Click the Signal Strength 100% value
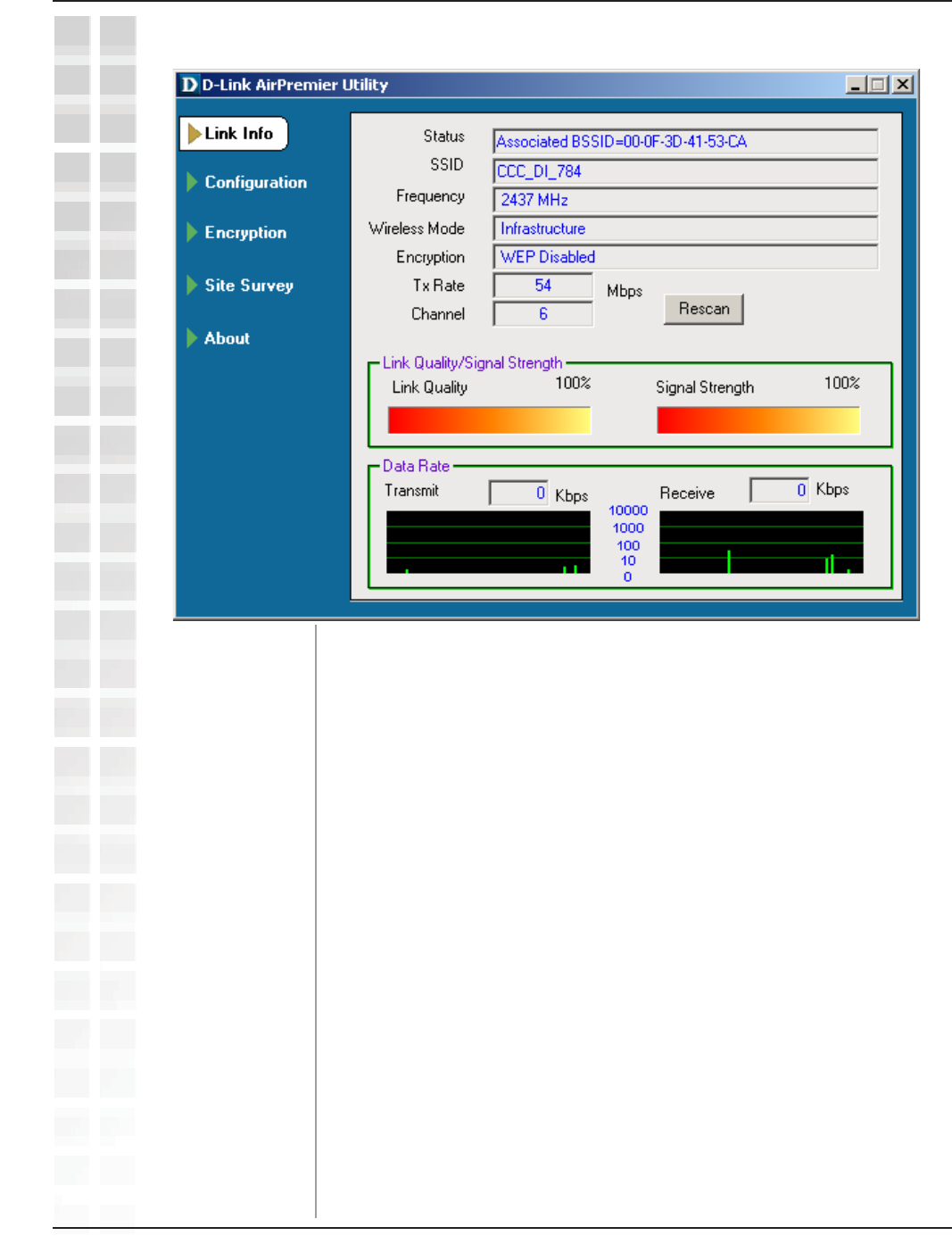Image resolution: width=952 pixels, height=1244 pixels. click(841, 383)
